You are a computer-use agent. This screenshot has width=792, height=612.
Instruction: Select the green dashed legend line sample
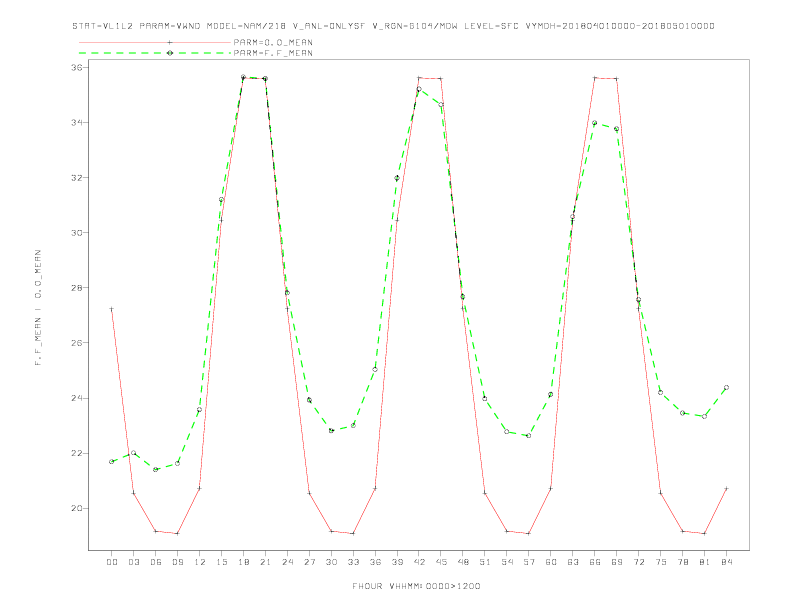click(x=155, y=53)
